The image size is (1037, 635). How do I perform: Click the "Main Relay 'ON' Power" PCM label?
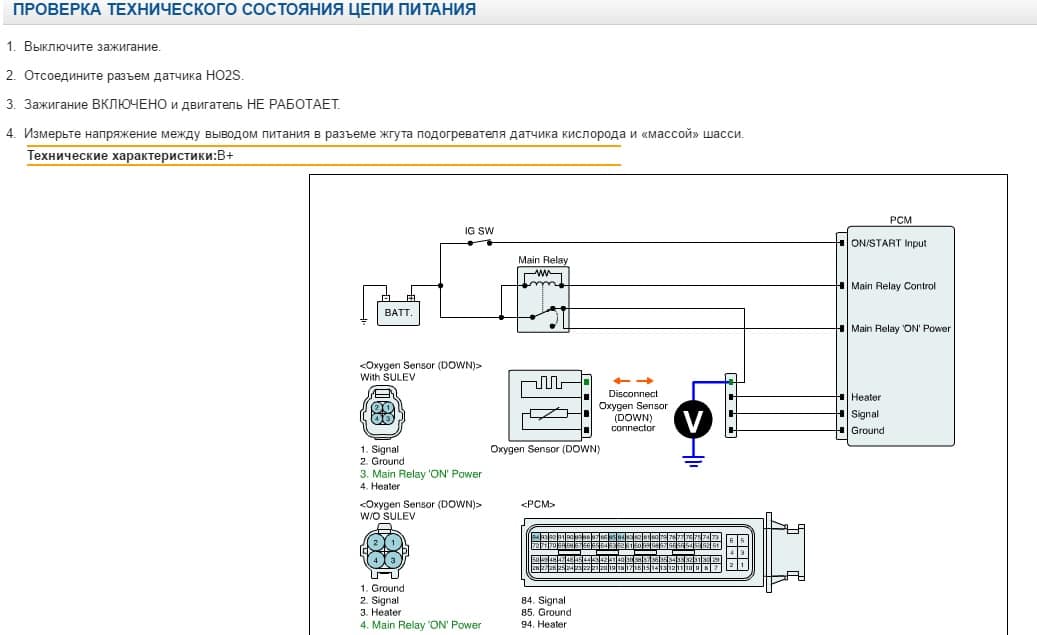click(x=900, y=328)
